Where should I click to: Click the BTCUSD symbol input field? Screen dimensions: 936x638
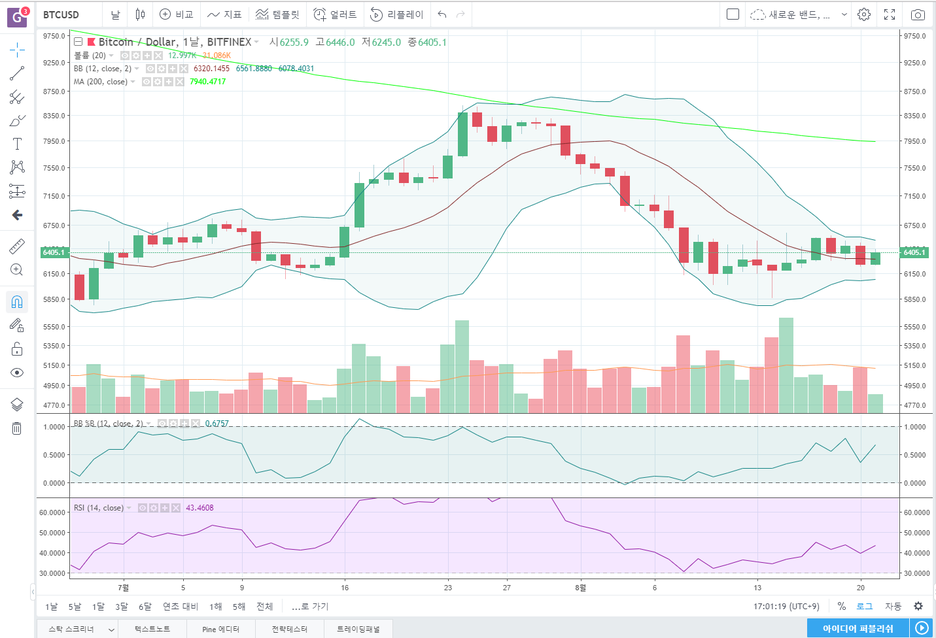pos(69,14)
